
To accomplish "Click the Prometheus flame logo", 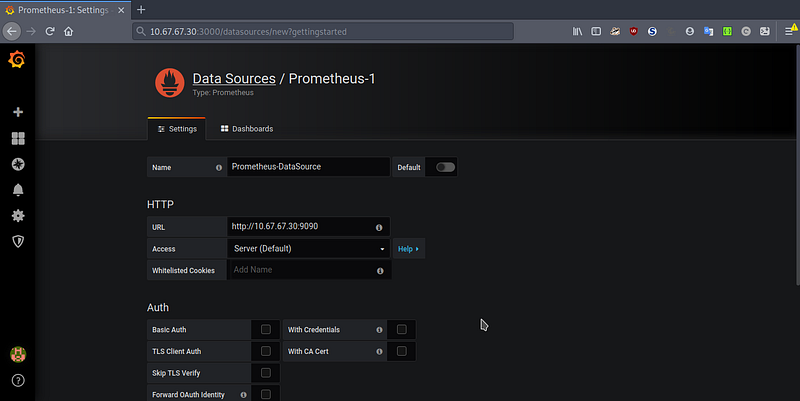I will pyautogui.click(x=169, y=83).
